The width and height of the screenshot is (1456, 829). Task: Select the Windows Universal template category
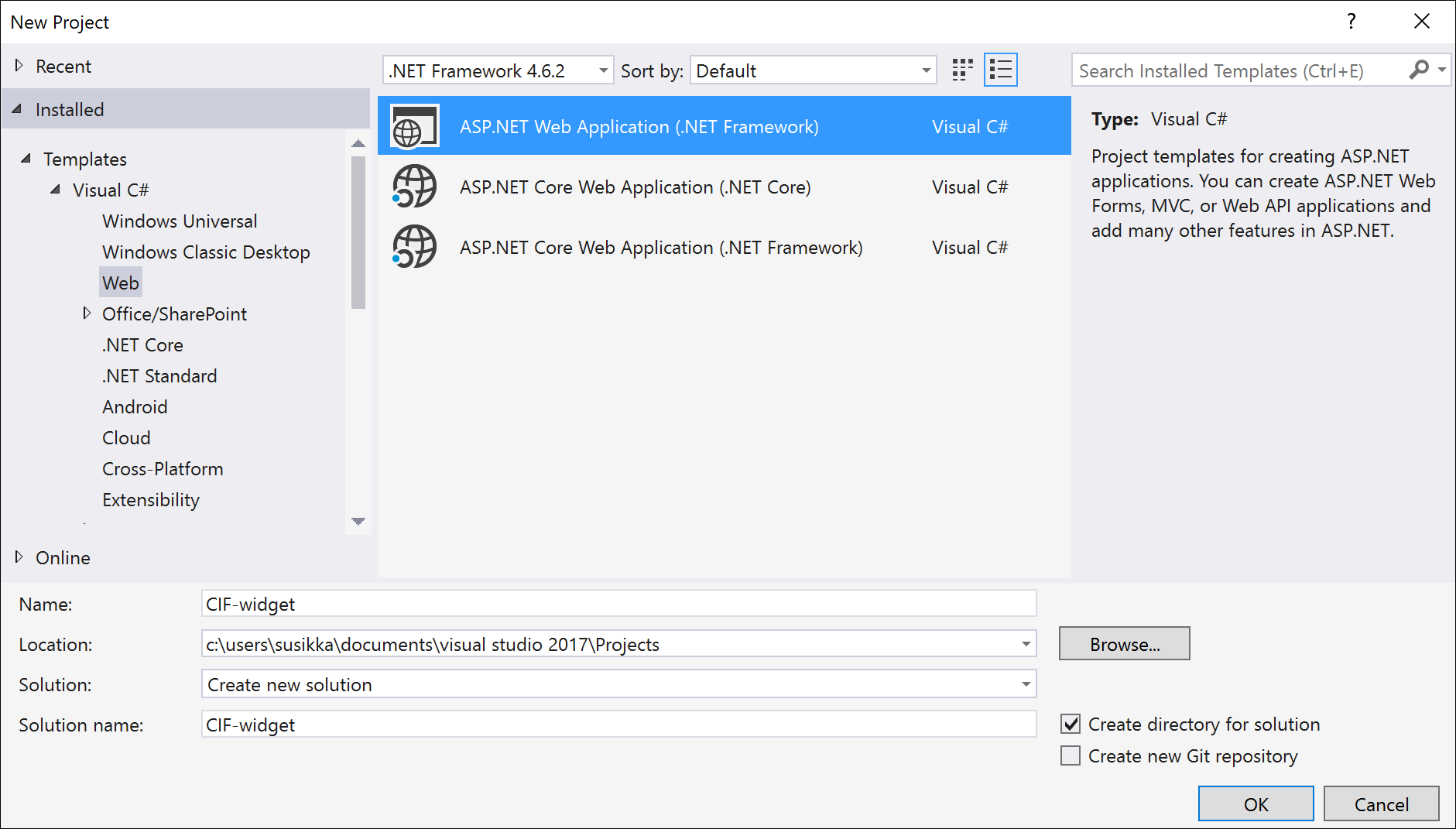pyautogui.click(x=179, y=221)
